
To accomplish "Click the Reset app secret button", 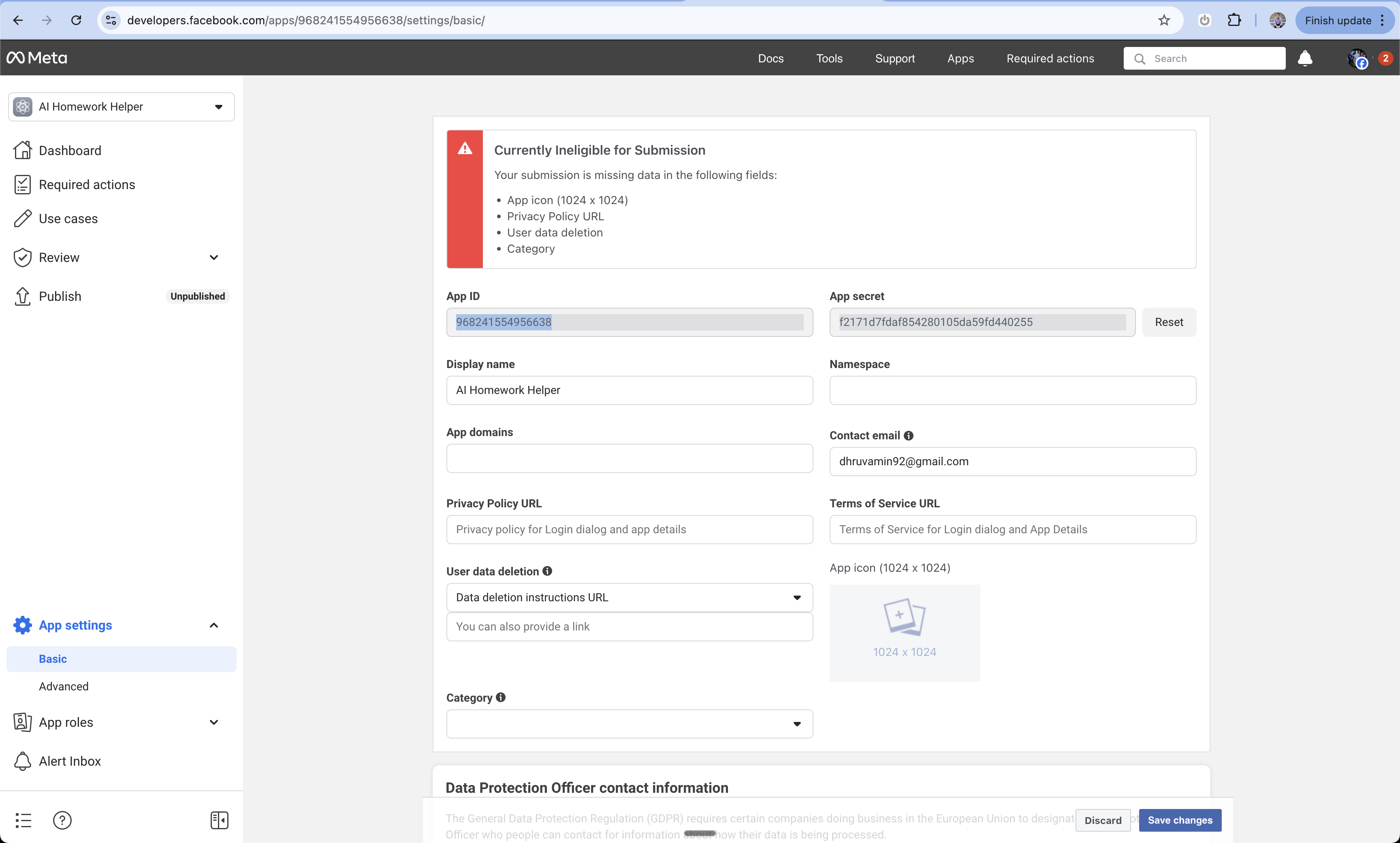I will point(1169,322).
